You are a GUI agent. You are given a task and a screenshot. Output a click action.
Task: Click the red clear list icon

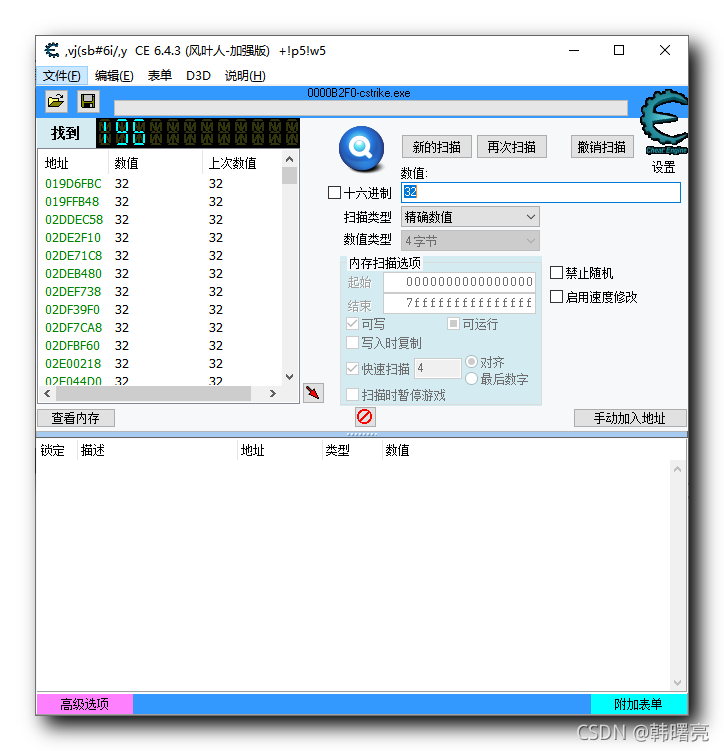click(x=365, y=417)
